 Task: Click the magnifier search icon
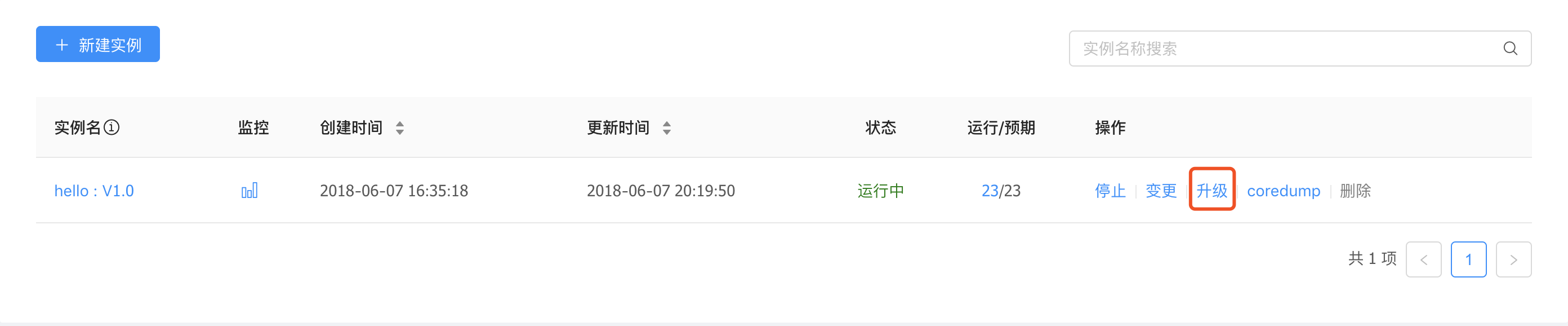pos(1510,49)
